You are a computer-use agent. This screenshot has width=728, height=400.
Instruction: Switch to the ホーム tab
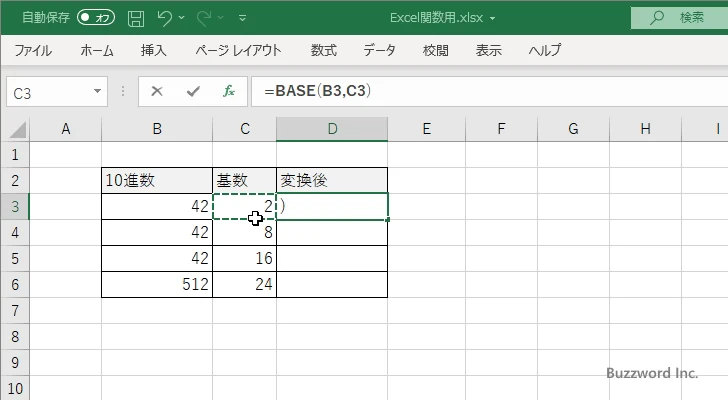pyautogui.click(x=97, y=50)
